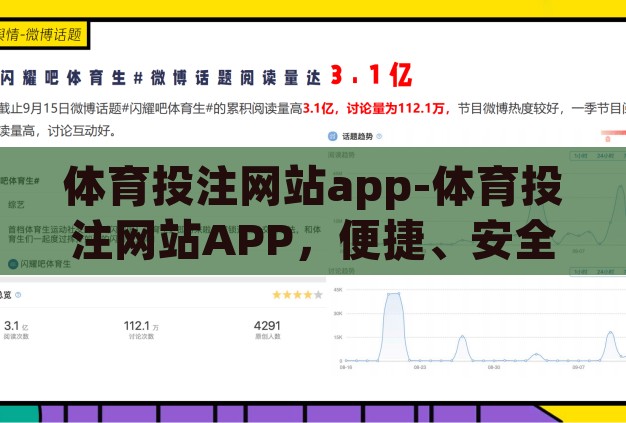Click the 30K value on chart axis
The width and height of the screenshot is (626, 423).
338,314
